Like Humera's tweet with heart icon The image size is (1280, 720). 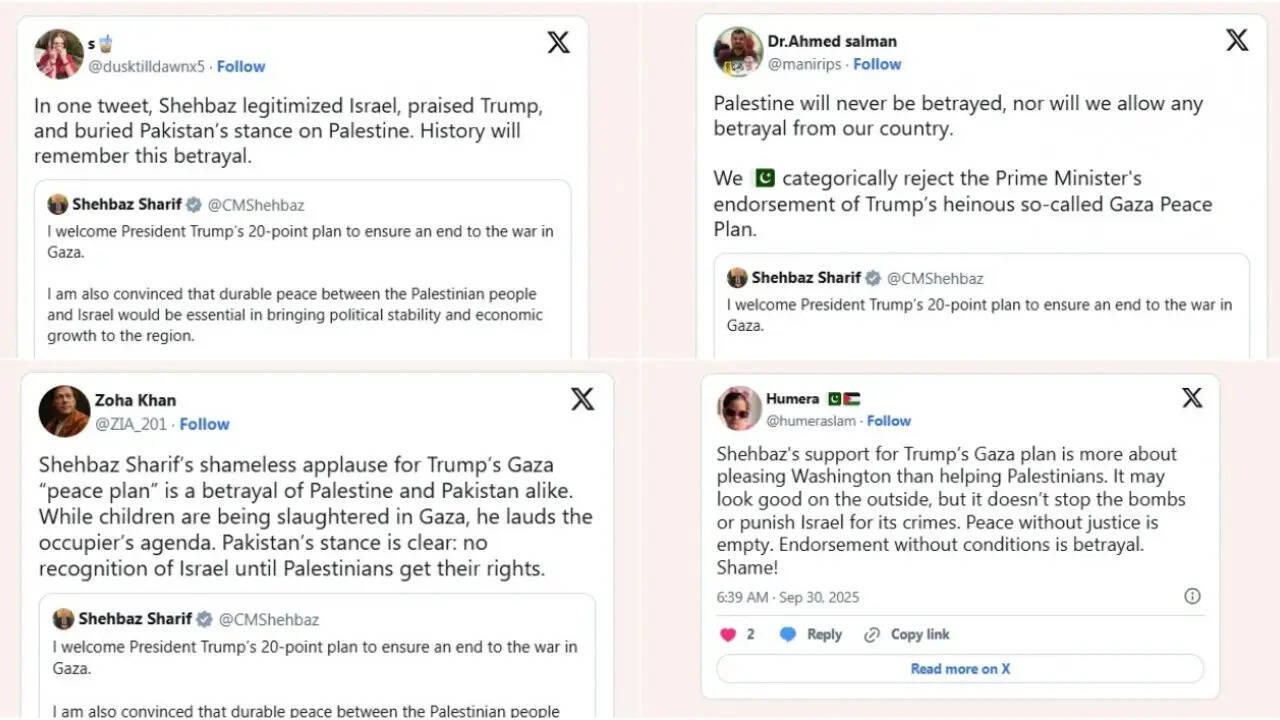(728, 635)
